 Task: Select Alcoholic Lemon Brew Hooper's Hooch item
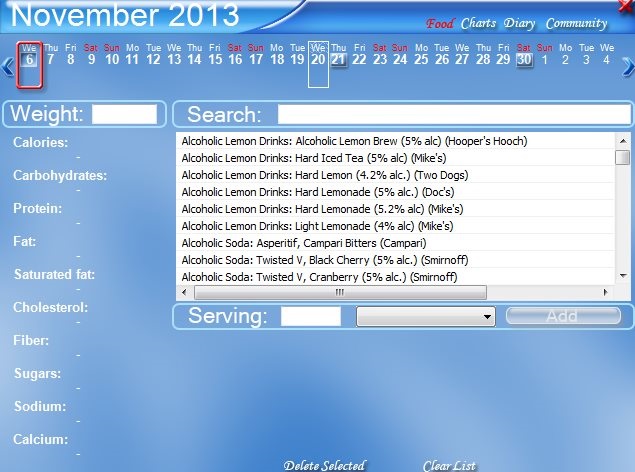(395, 141)
